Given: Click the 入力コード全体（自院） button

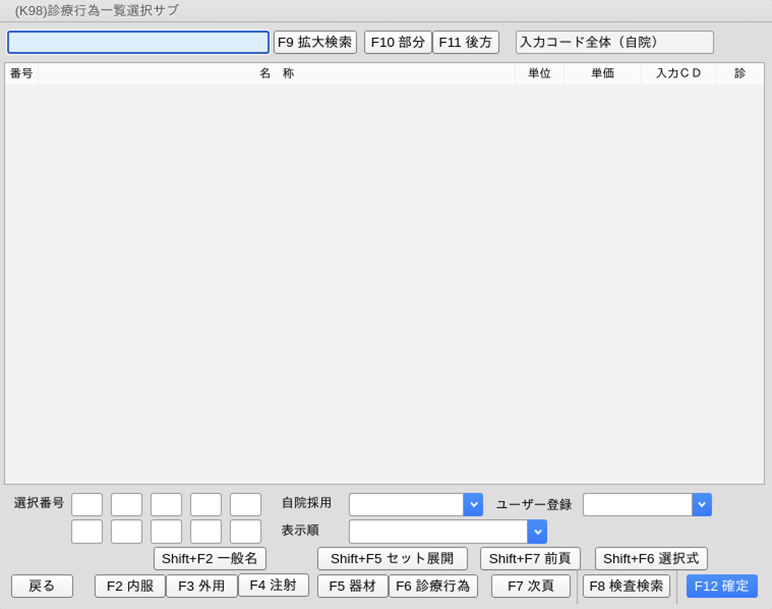Looking at the screenshot, I should click(614, 42).
